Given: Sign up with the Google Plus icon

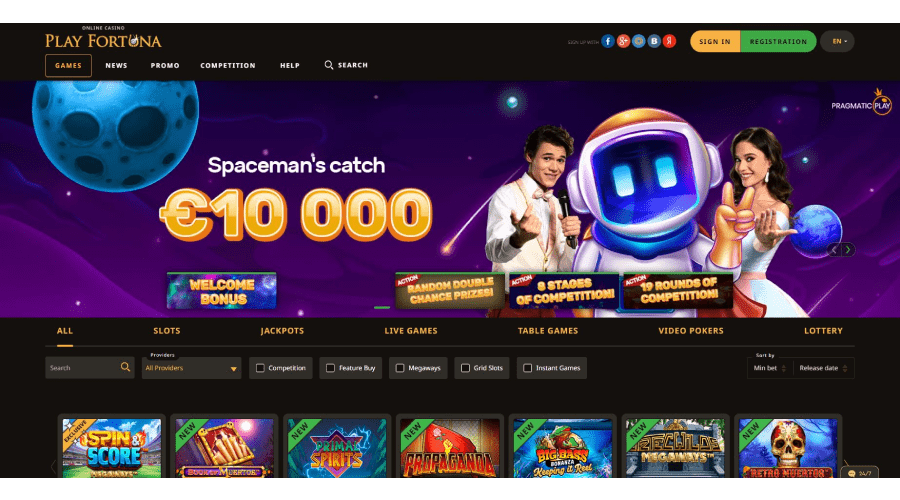Looking at the screenshot, I should coord(623,41).
